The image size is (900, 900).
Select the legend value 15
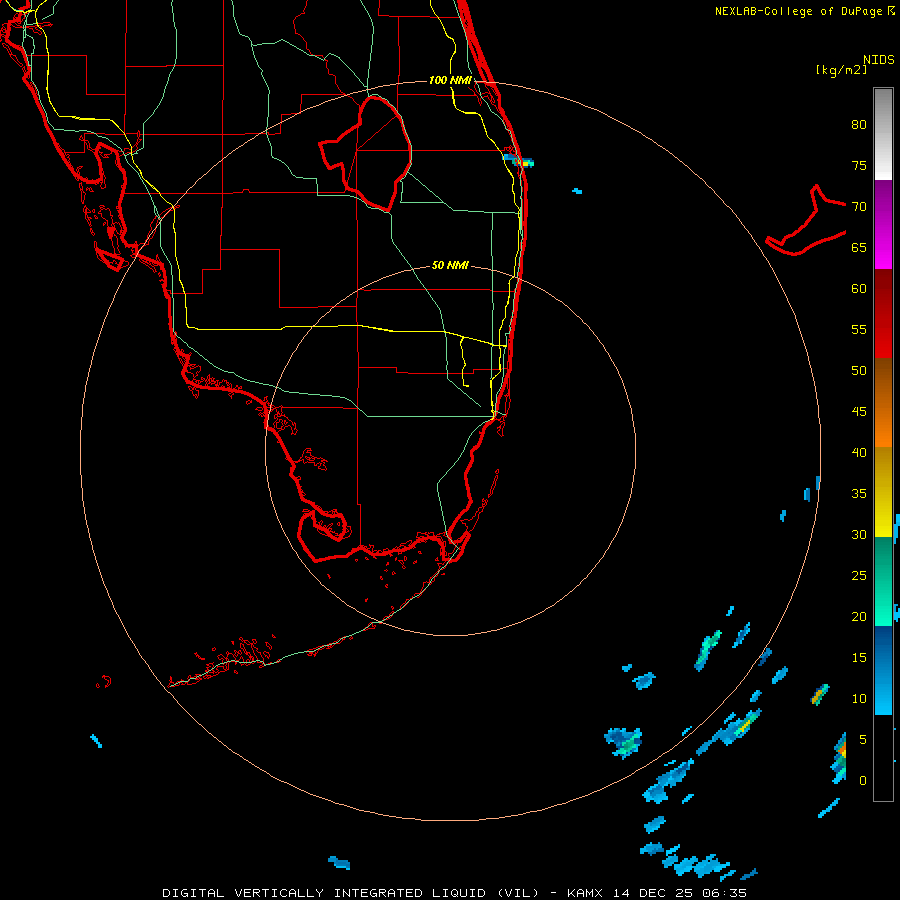point(859,658)
